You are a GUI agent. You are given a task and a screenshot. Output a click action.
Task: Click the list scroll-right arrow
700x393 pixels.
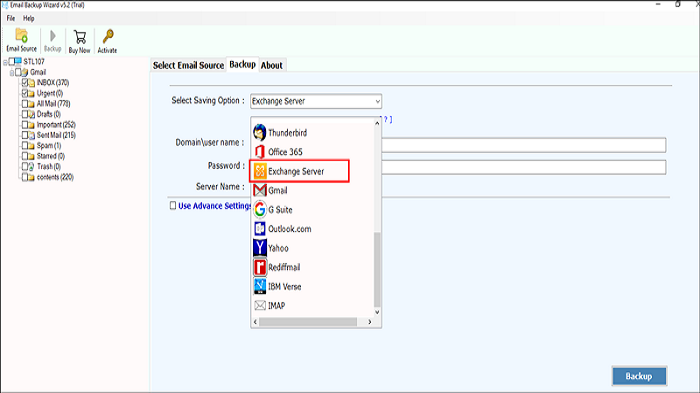pos(370,322)
